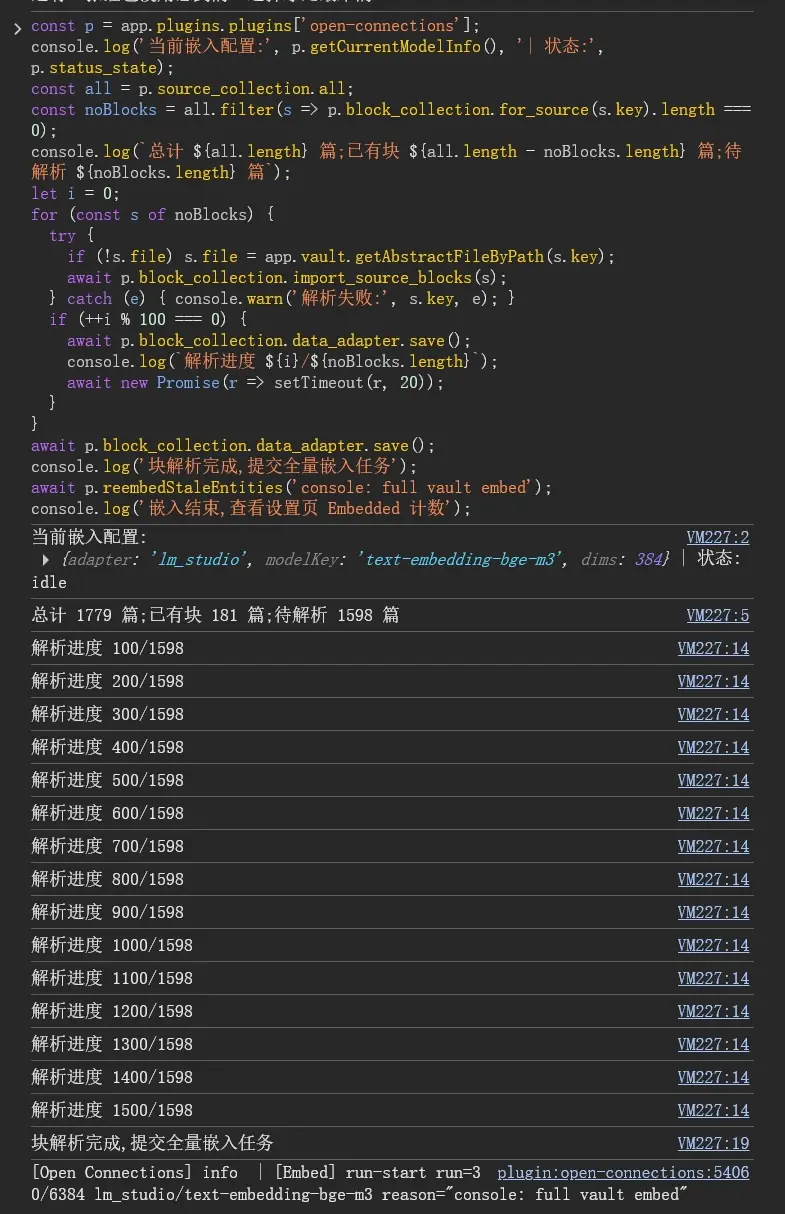Click the modelKey value 'text-embedding-bge-m3'
The height and width of the screenshot is (1214, 785).
459,560
